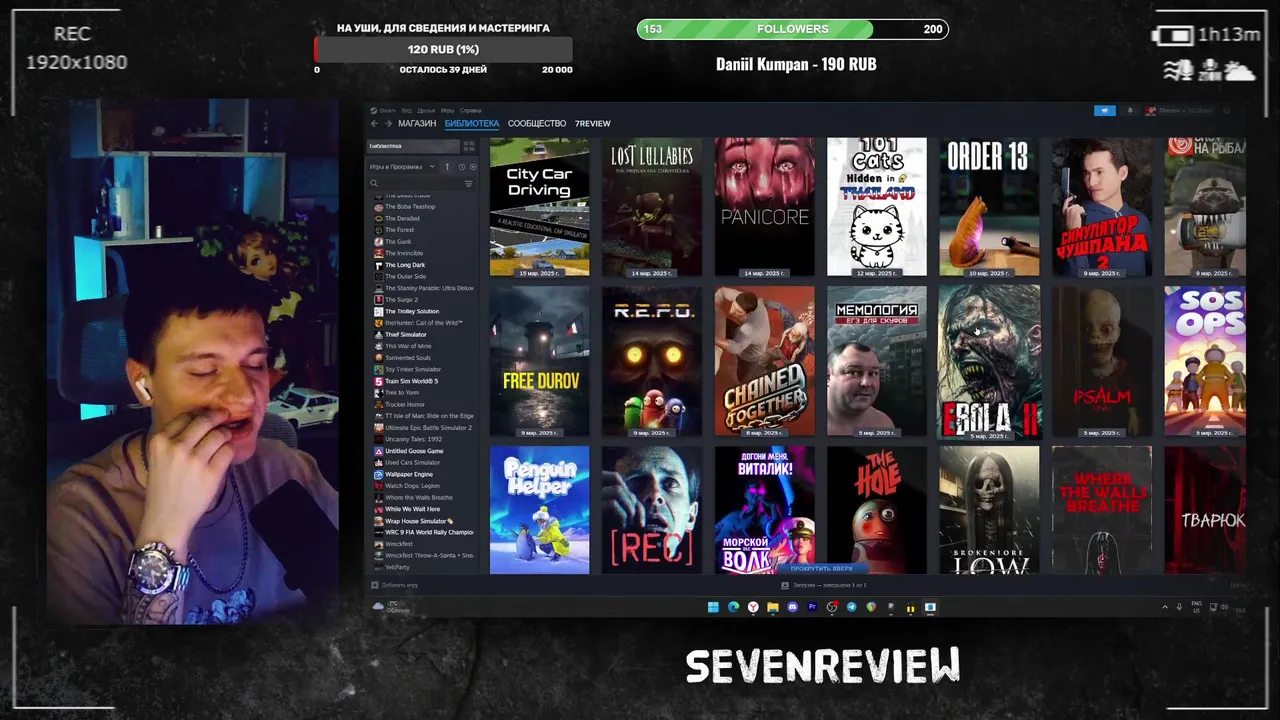Open the 'Вид' menu
The width and height of the screenshot is (1280, 720).
[407, 110]
